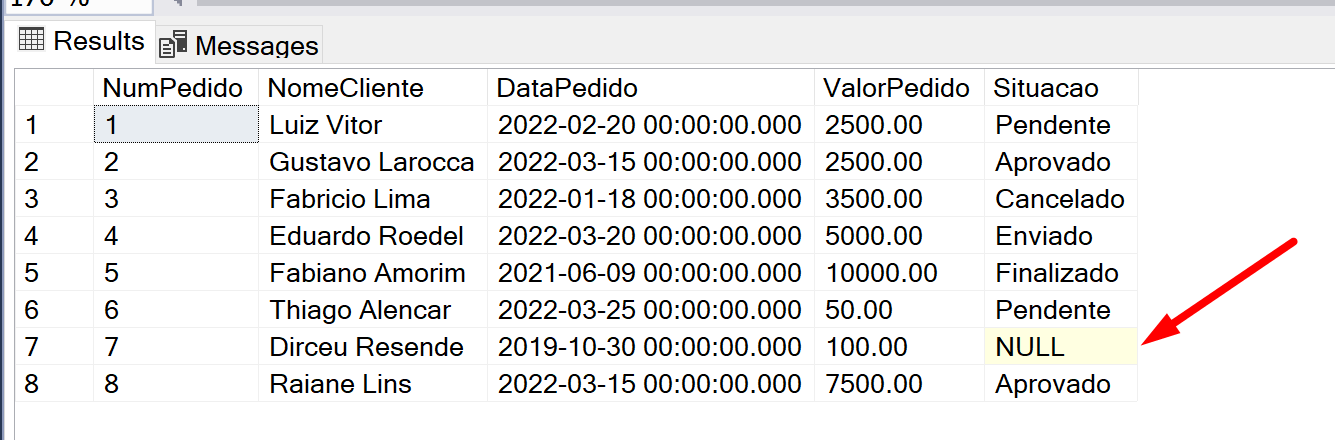Click the Cancelado status cell

point(1061,199)
